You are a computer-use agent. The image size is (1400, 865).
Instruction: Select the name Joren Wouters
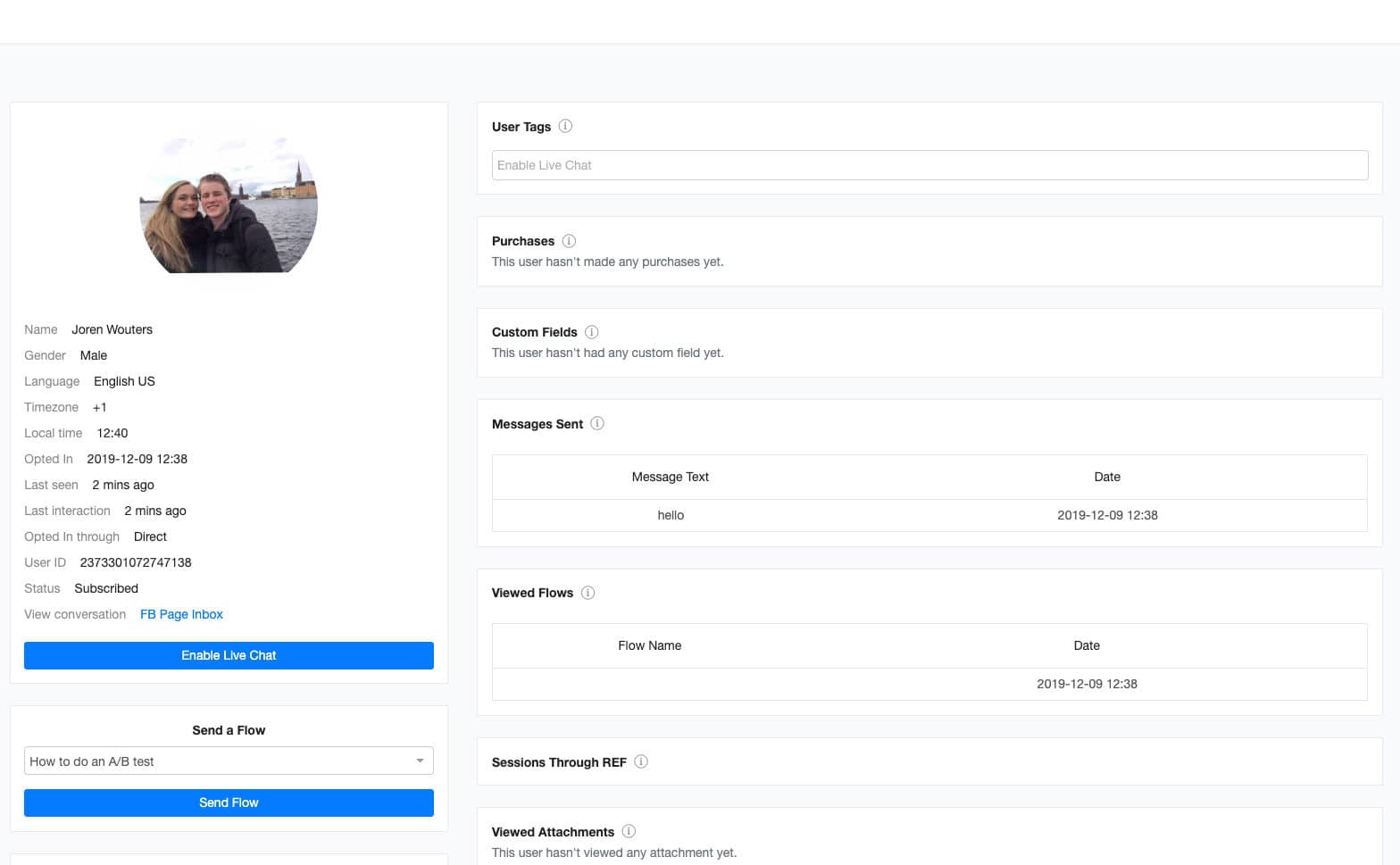coord(112,329)
